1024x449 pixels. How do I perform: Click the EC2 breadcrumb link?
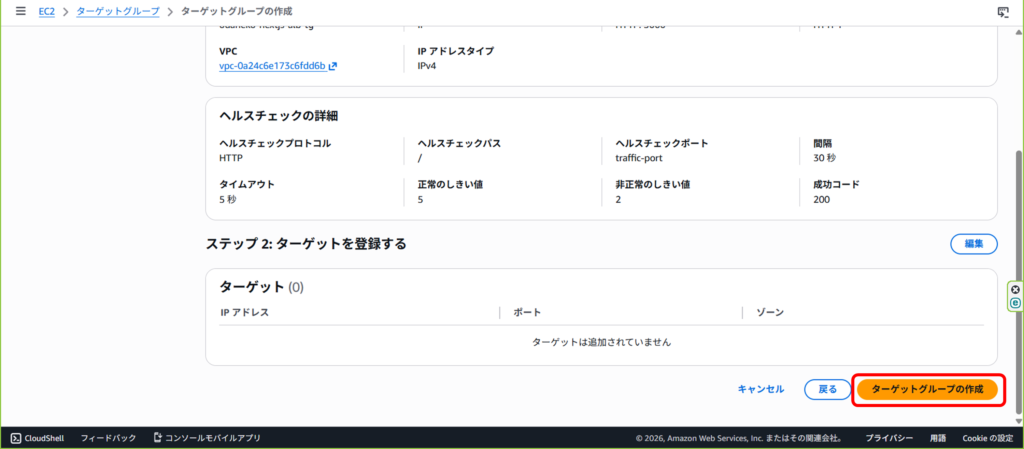click(x=46, y=11)
